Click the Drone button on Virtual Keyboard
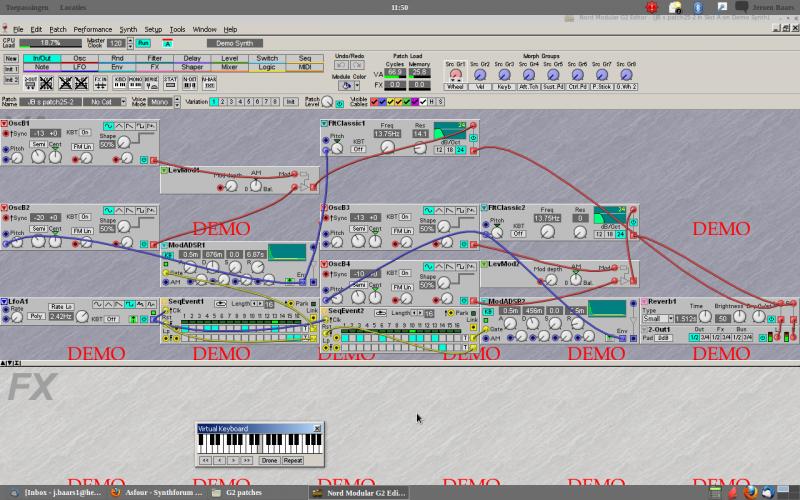The width and height of the screenshot is (800, 500). point(269,460)
